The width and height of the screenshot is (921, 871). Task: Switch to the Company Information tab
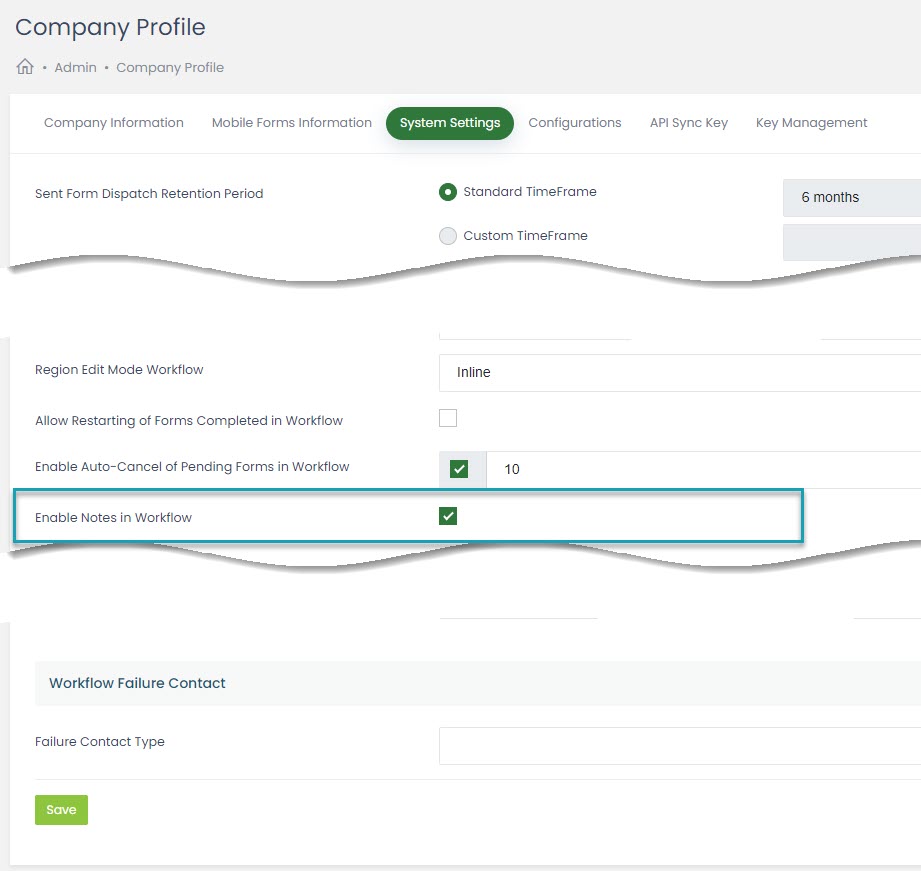[x=114, y=123]
